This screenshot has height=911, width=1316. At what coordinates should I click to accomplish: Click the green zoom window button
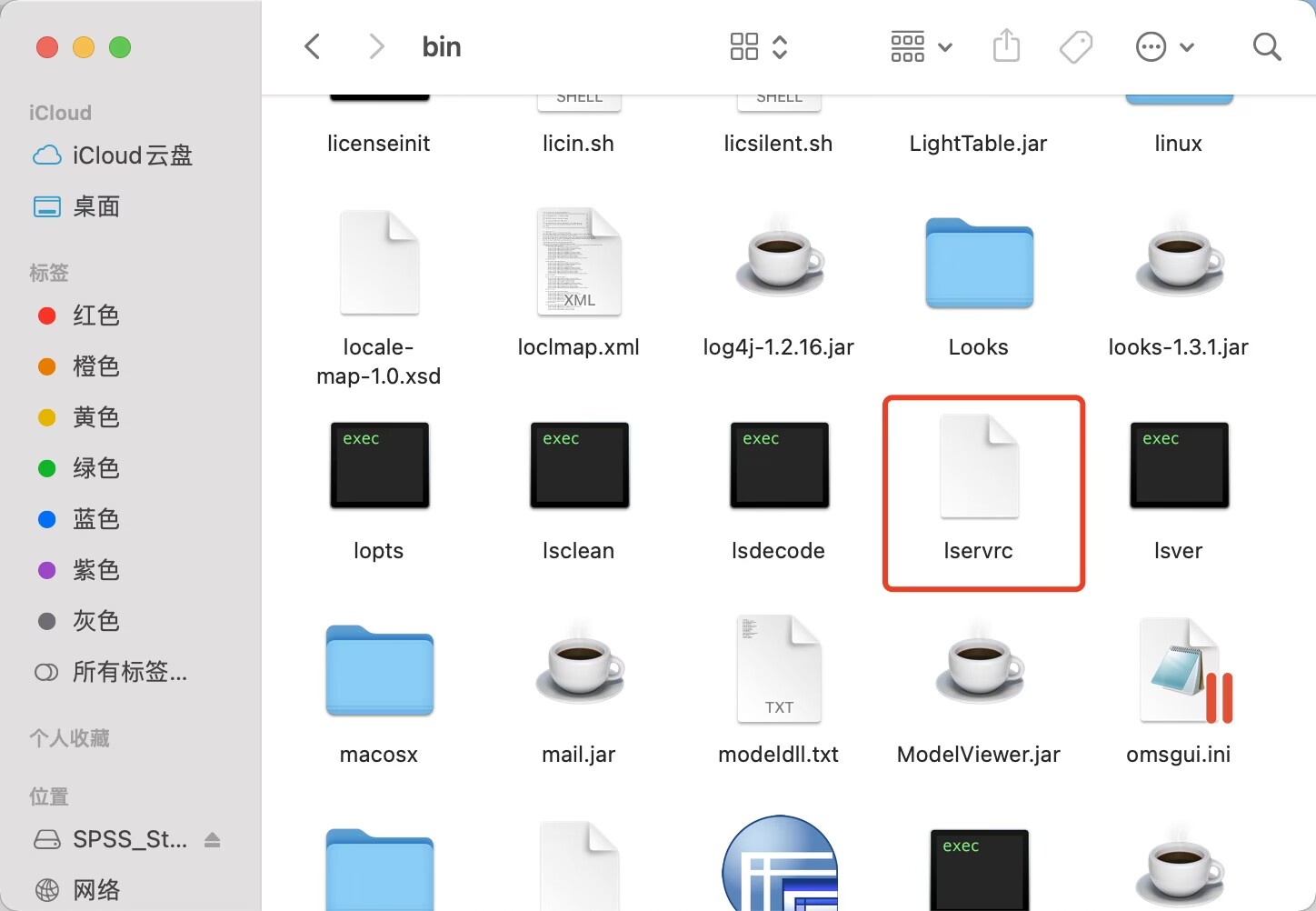tap(120, 47)
